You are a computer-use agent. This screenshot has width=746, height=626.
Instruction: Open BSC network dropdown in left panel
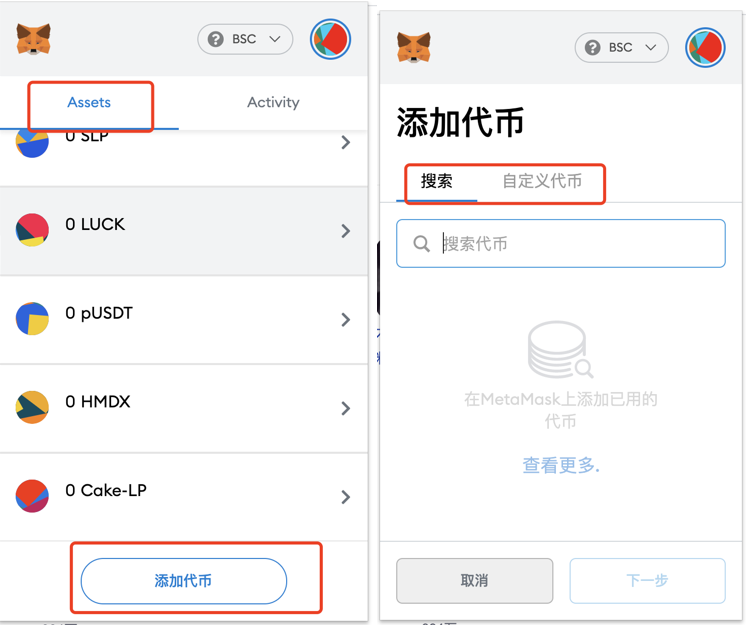245,39
